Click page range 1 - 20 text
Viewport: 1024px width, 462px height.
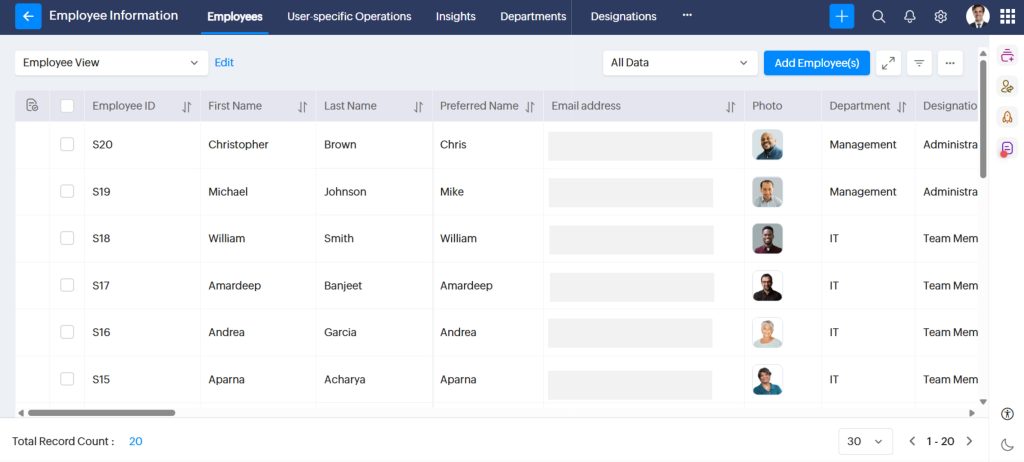[x=940, y=441]
